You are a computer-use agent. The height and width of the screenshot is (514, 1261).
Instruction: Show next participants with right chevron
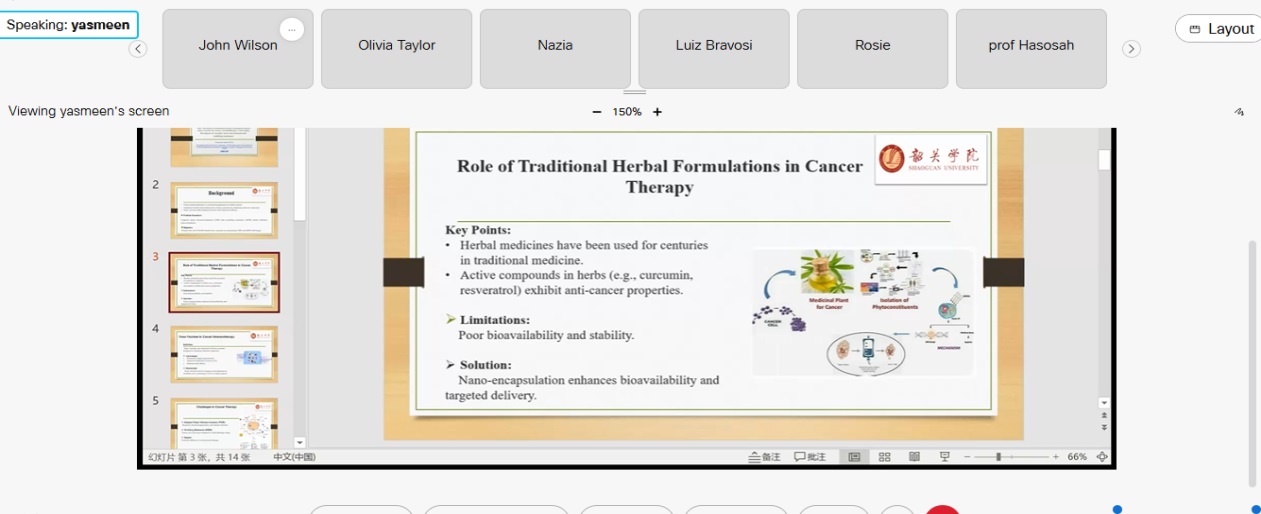tap(1131, 49)
